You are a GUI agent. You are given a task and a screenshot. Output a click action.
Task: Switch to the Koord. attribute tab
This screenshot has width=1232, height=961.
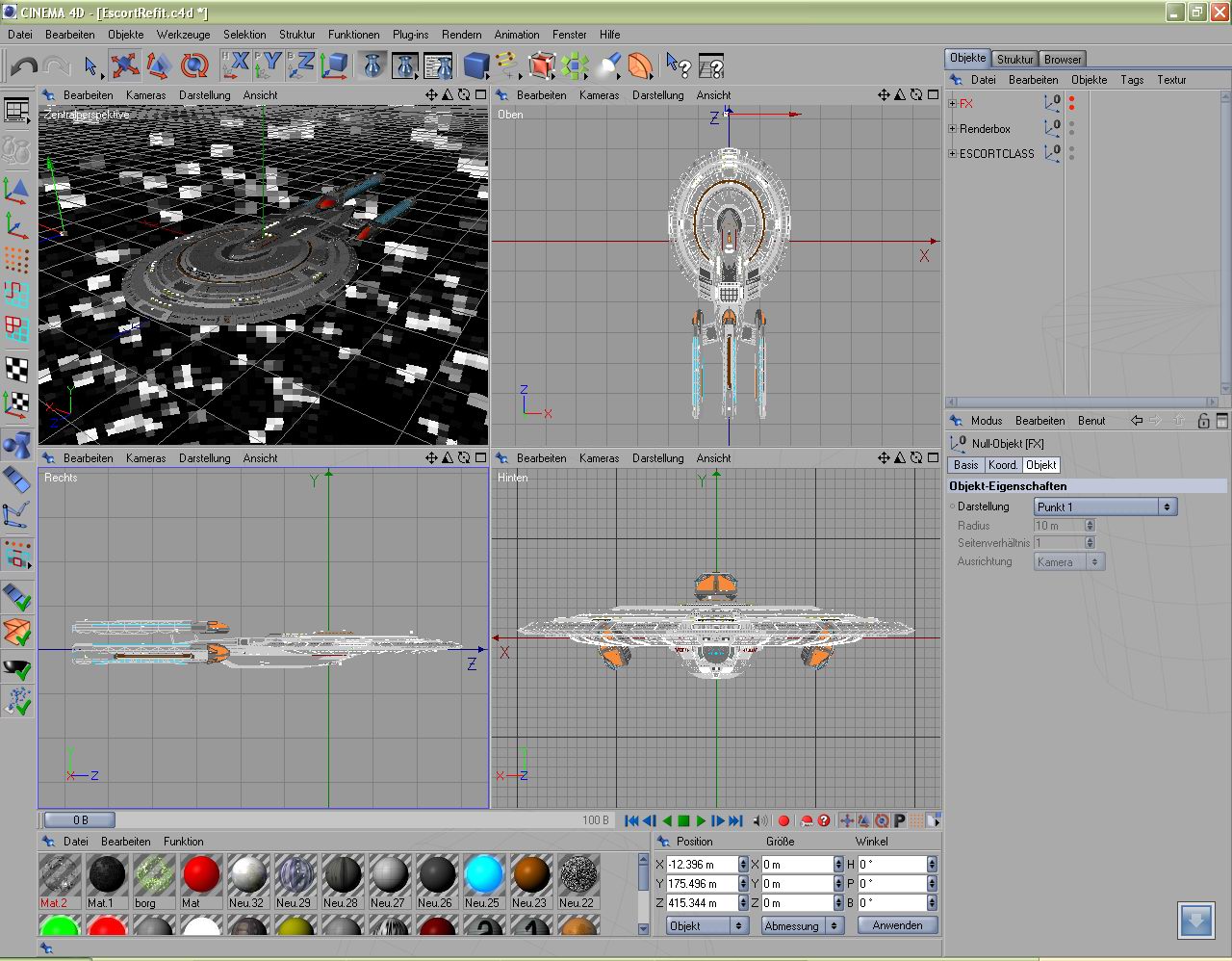pyautogui.click(x=1003, y=465)
